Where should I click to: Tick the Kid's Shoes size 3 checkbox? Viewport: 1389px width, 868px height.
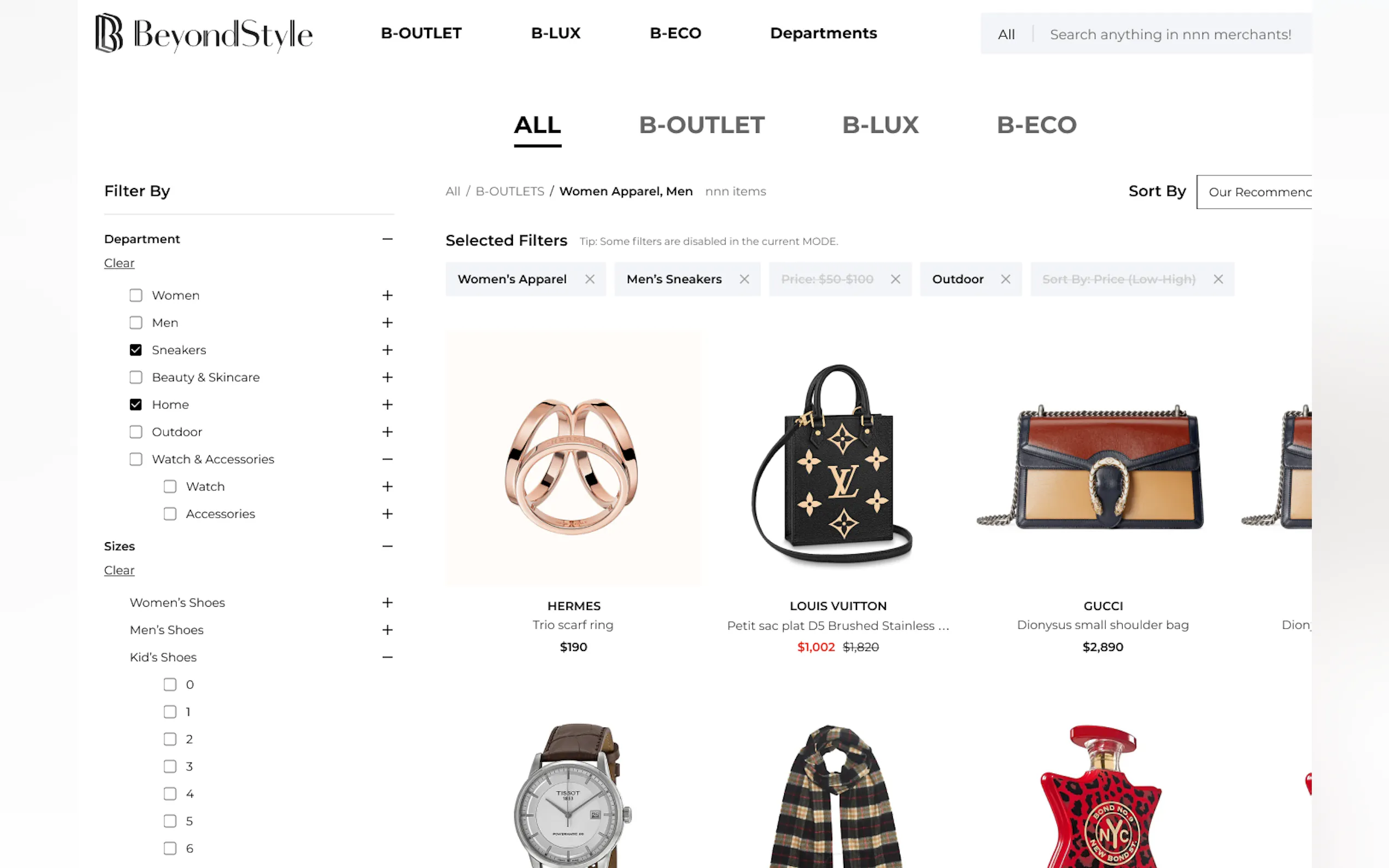click(170, 767)
